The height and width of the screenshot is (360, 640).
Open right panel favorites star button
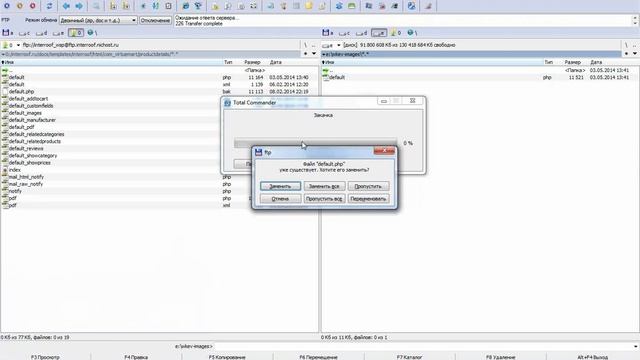[626, 53]
